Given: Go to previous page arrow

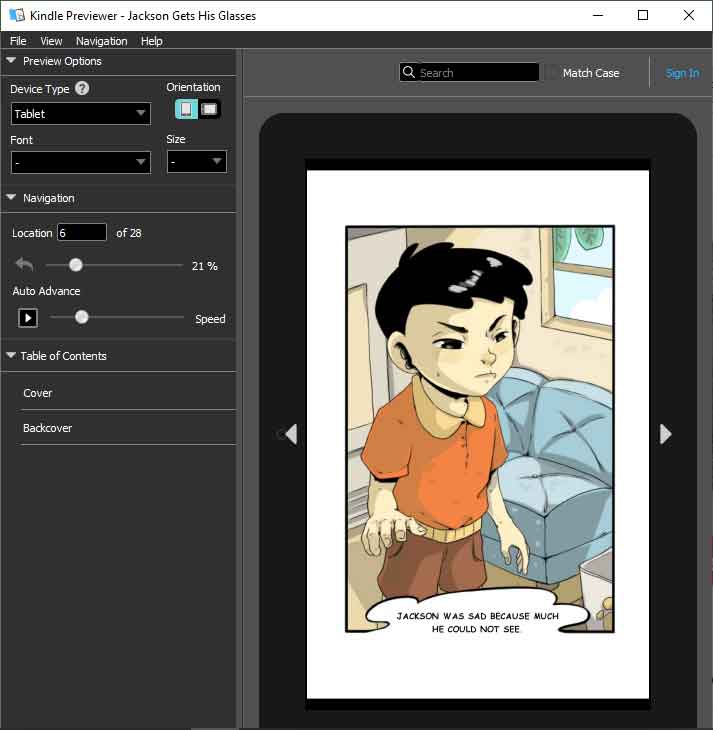Looking at the screenshot, I should (x=292, y=434).
